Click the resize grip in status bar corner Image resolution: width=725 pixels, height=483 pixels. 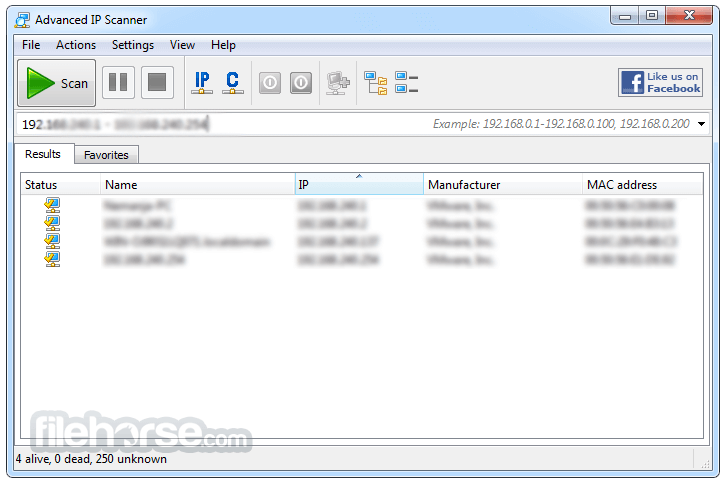(705, 464)
